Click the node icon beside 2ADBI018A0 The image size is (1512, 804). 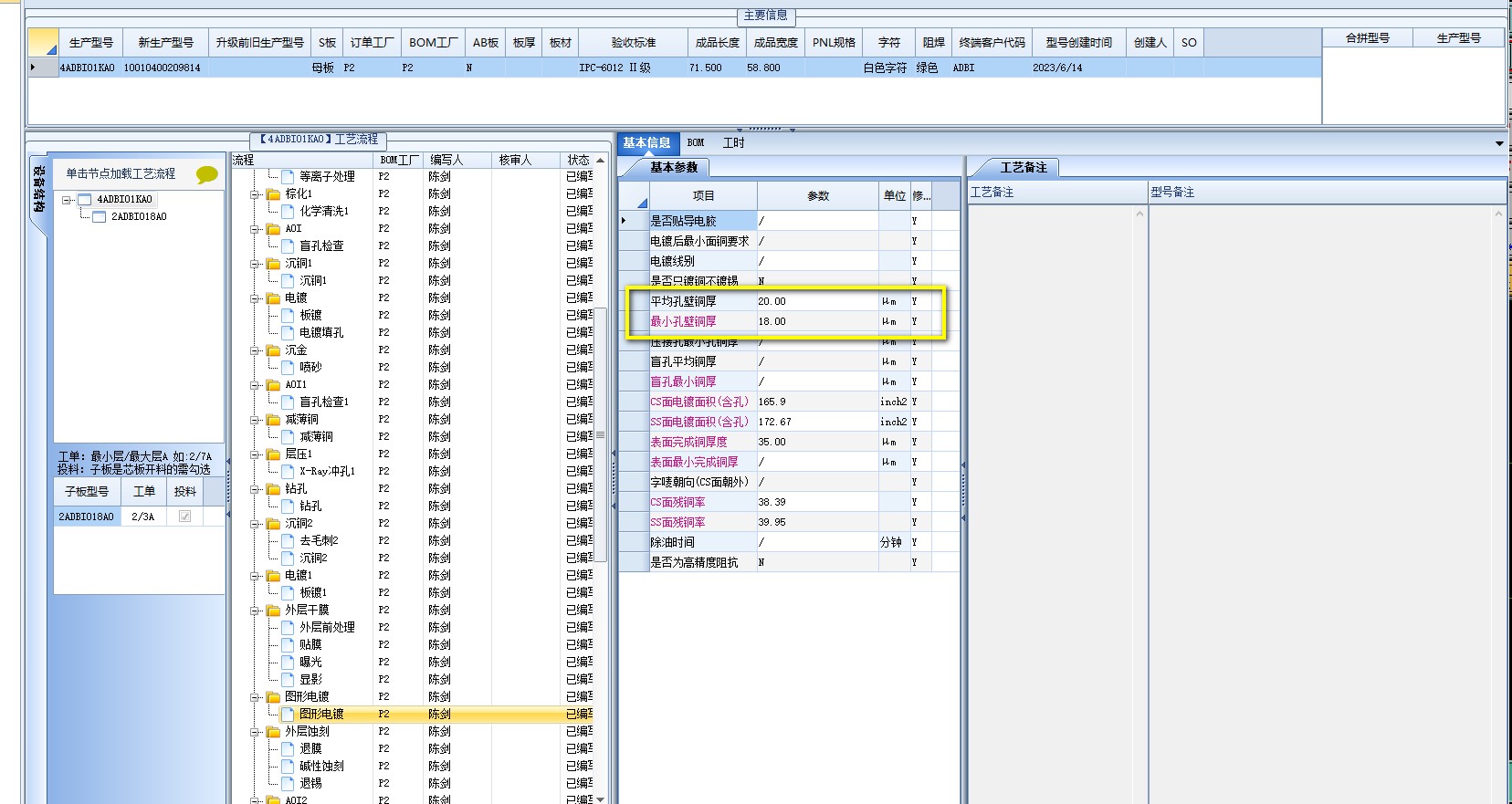pos(100,217)
